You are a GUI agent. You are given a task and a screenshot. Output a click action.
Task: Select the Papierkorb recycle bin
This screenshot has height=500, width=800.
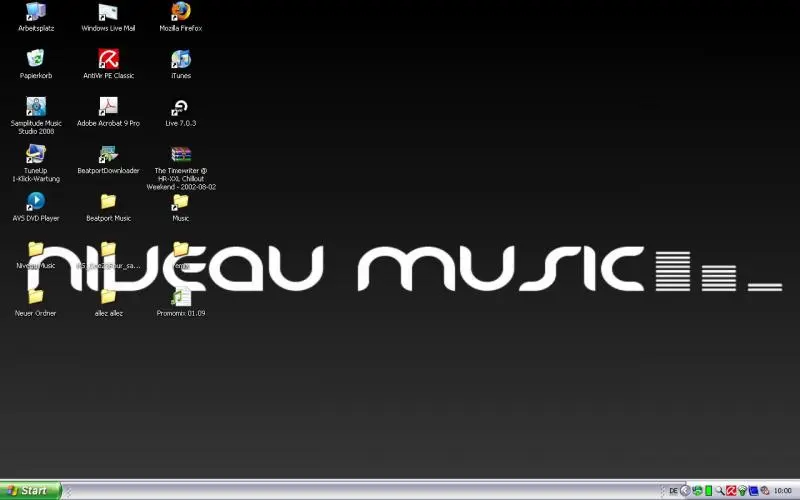[x=36, y=60]
